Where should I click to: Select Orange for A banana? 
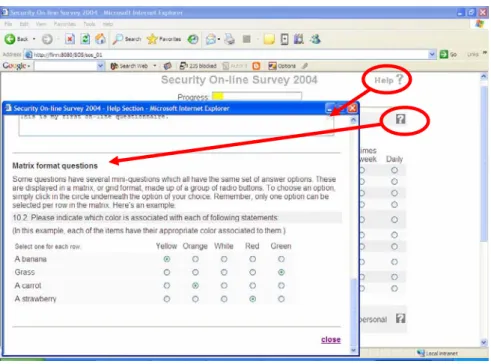point(195,259)
